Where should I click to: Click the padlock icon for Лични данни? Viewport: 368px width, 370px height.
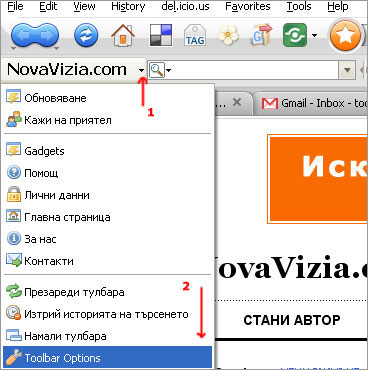click(x=14, y=195)
